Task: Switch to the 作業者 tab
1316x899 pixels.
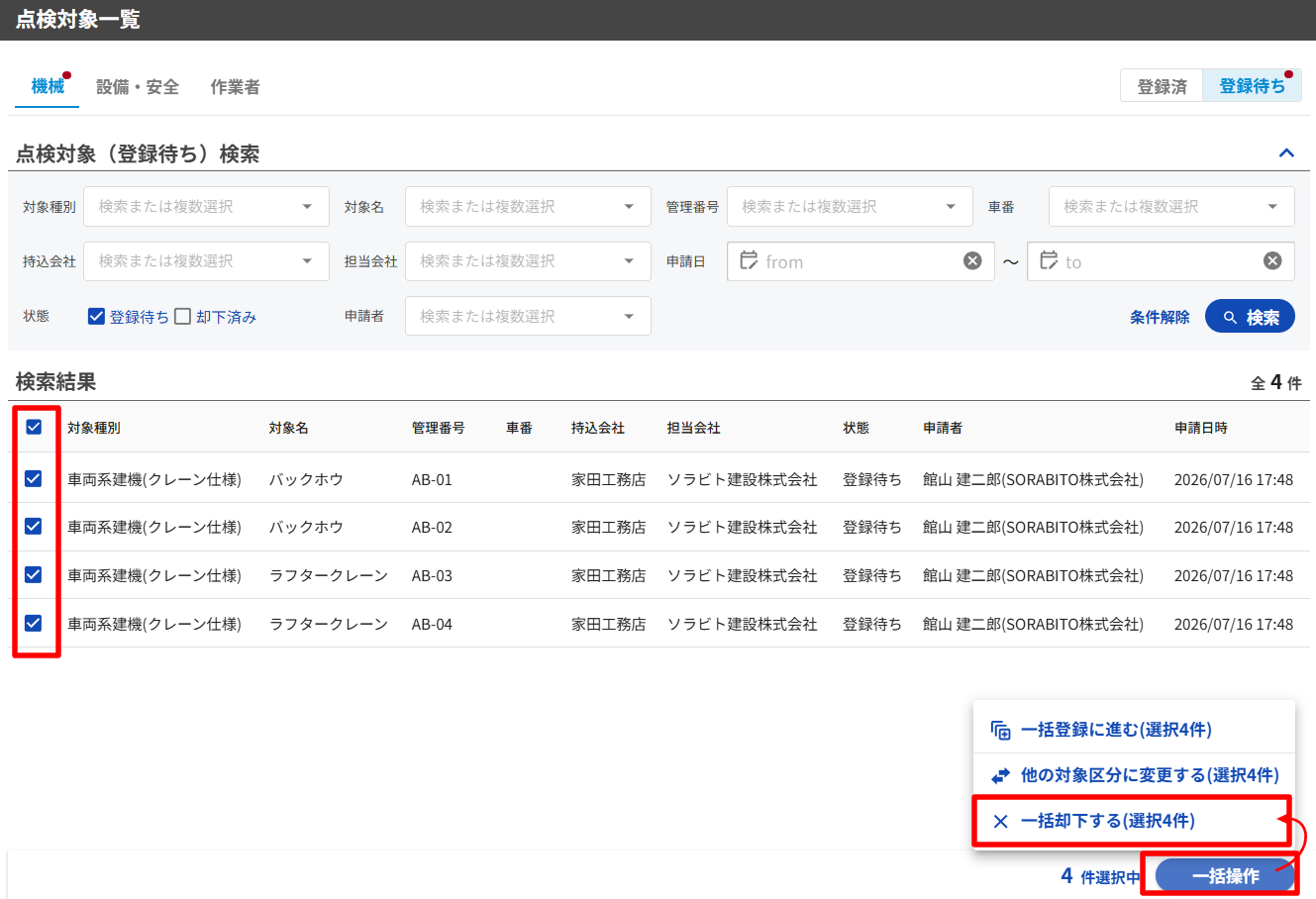Action: [235, 86]
